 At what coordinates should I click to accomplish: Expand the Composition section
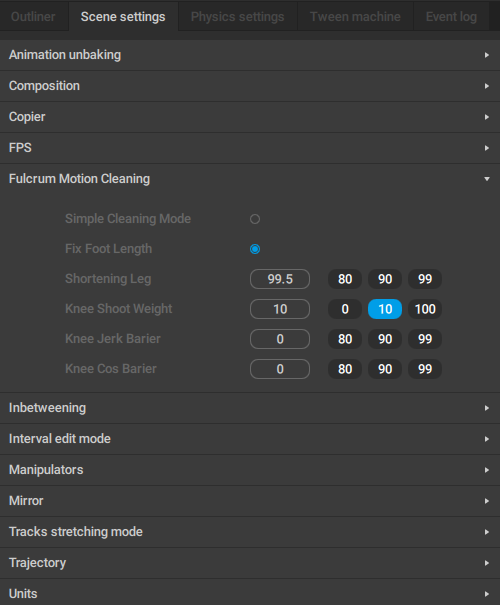[x=250, y=86]
